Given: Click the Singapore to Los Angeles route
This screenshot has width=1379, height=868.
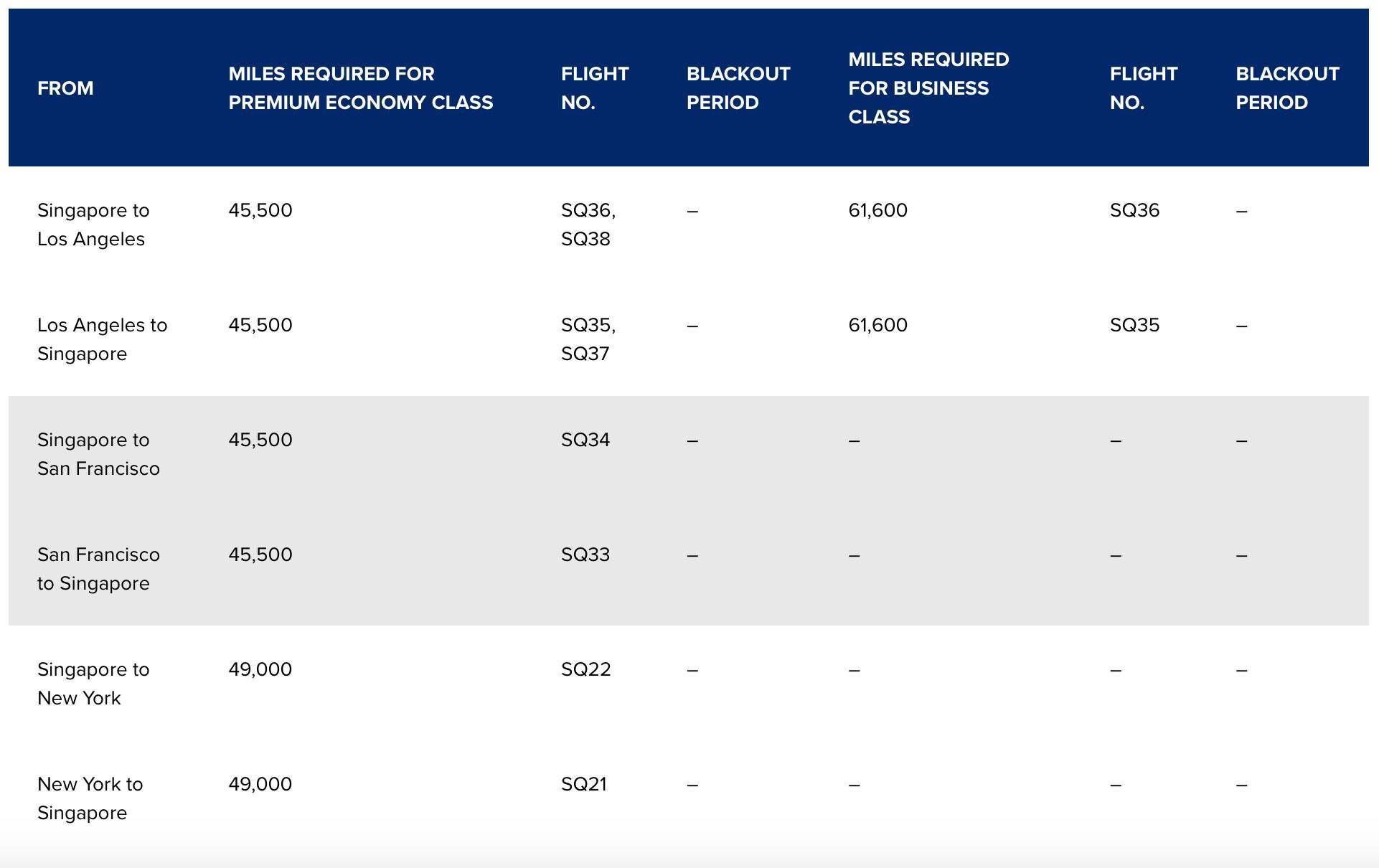Looking at the screenshot, I should click(x=93, y=225).
